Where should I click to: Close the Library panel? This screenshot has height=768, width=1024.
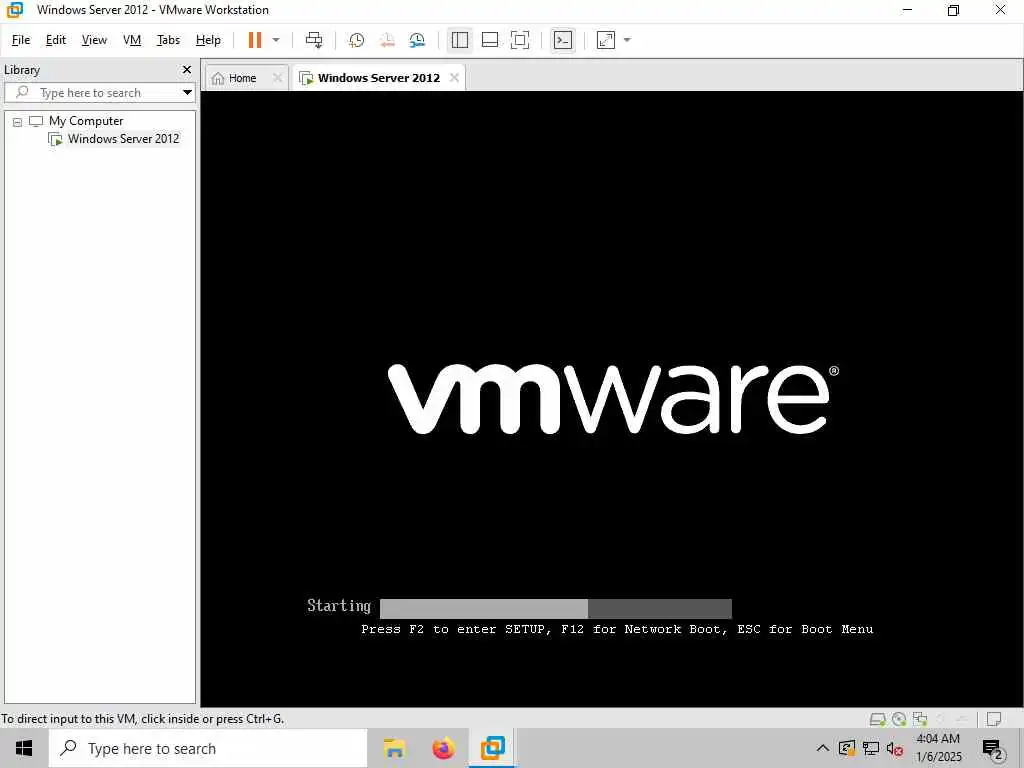tap(187, 69)
